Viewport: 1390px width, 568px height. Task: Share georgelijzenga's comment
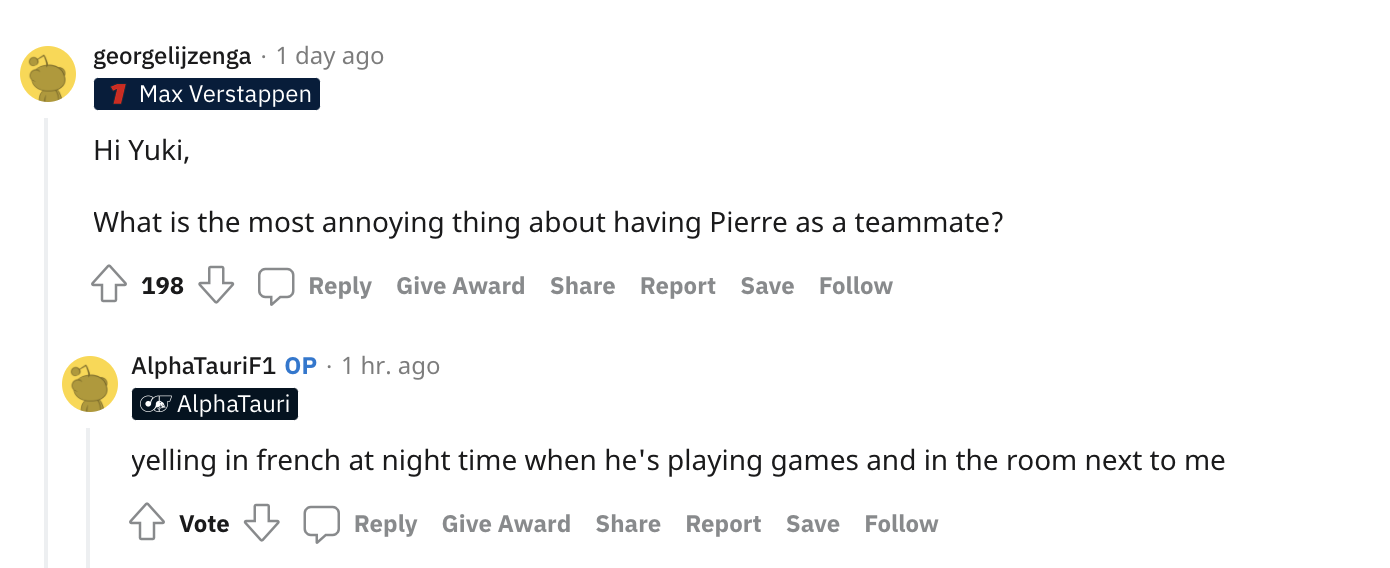point(582,286)
